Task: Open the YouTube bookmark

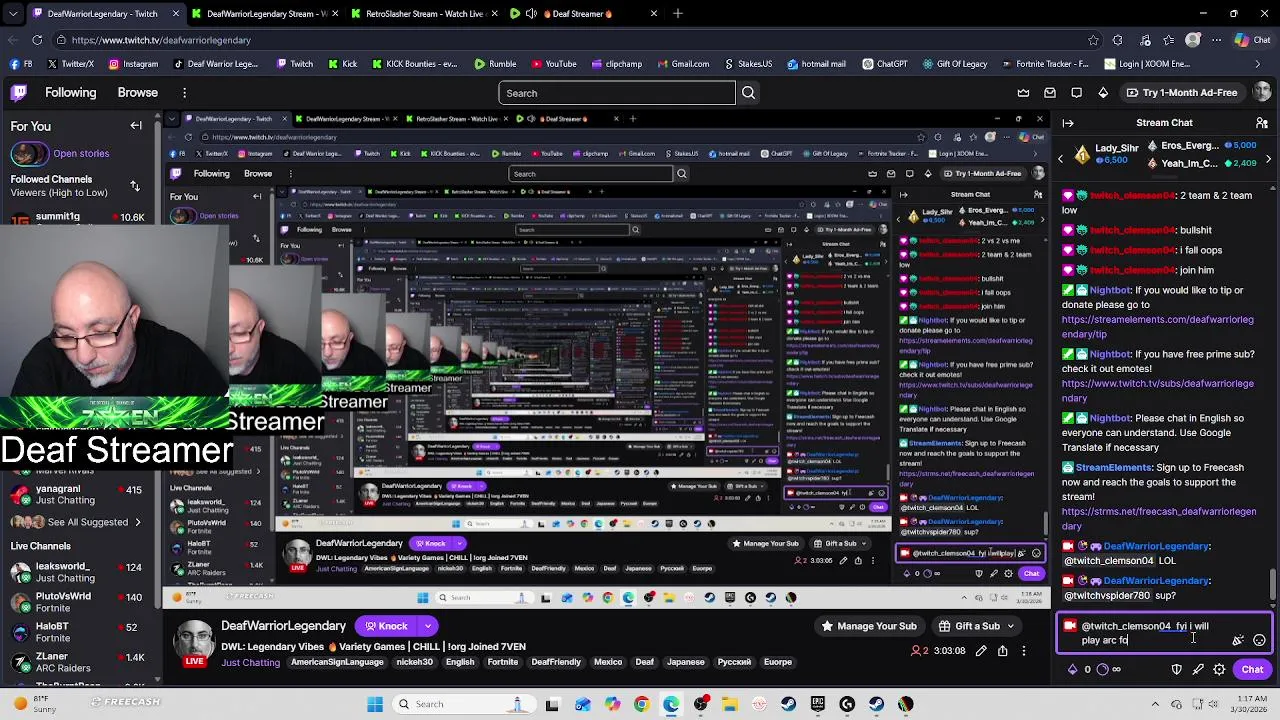Action: pyautogui.click(x=554, y=64)
